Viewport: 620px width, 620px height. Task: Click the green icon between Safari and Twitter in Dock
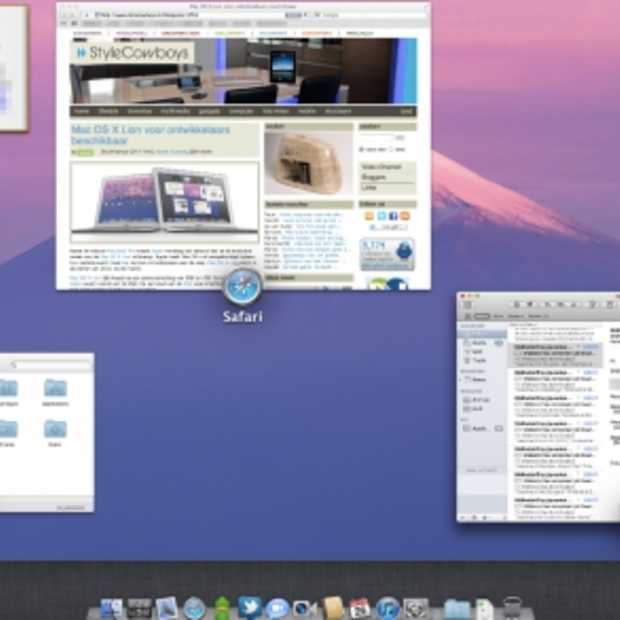tap(222, 608)
